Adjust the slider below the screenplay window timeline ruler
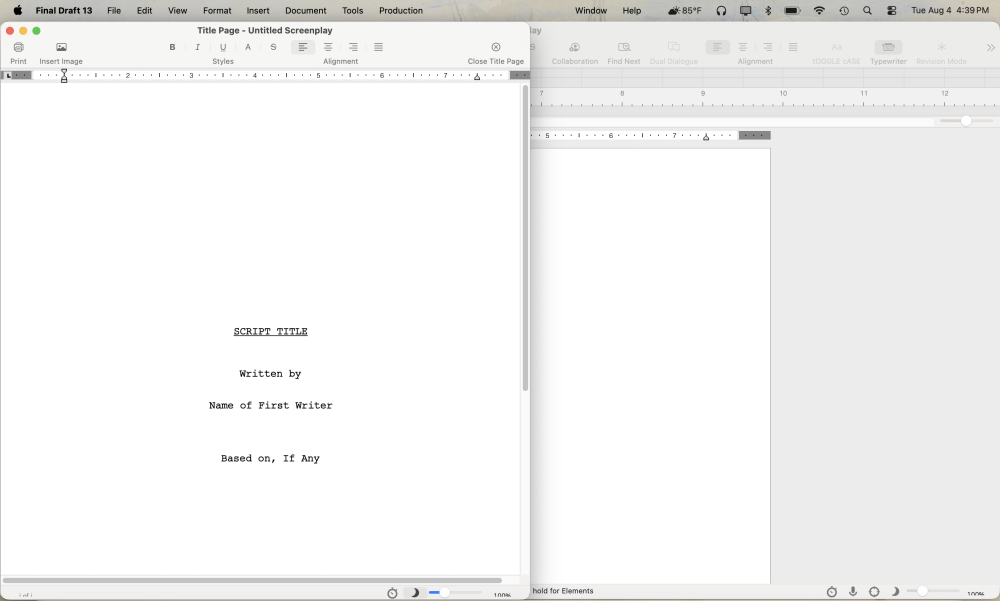The width and height of the screenshot is (1000, 601). pos(966,121)
